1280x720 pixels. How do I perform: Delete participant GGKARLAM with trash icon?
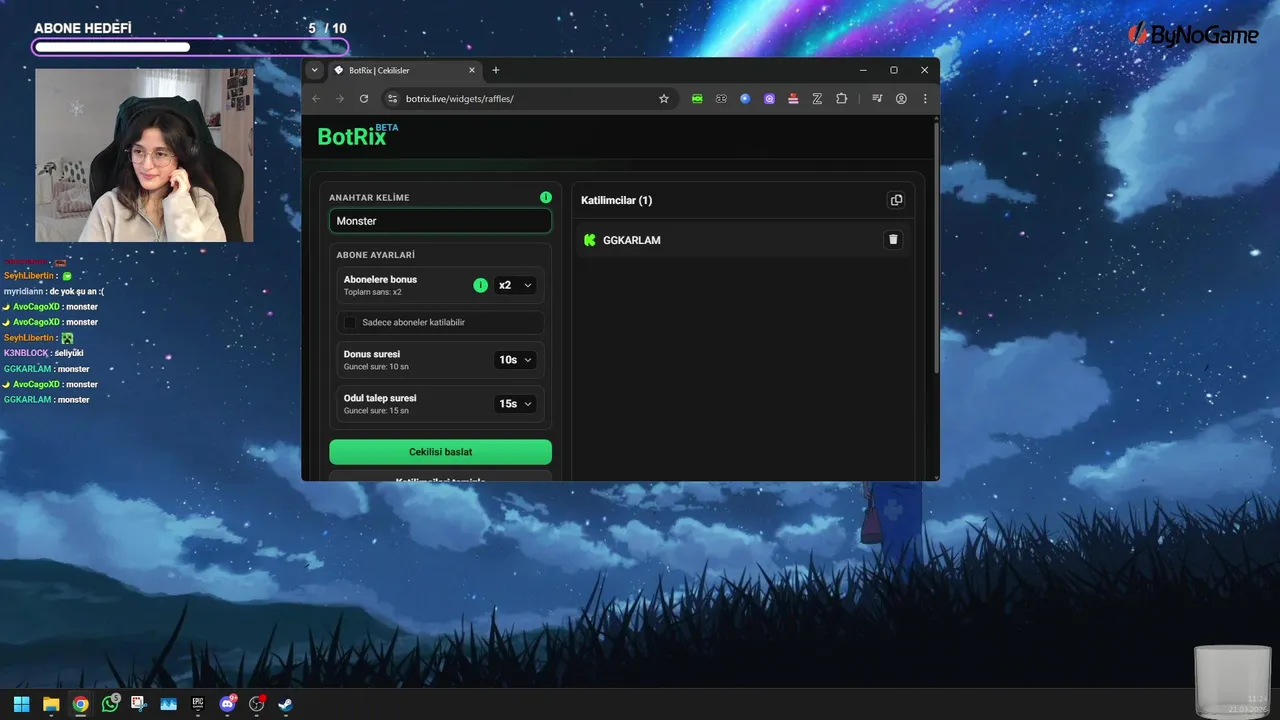[x=893, y=240]
